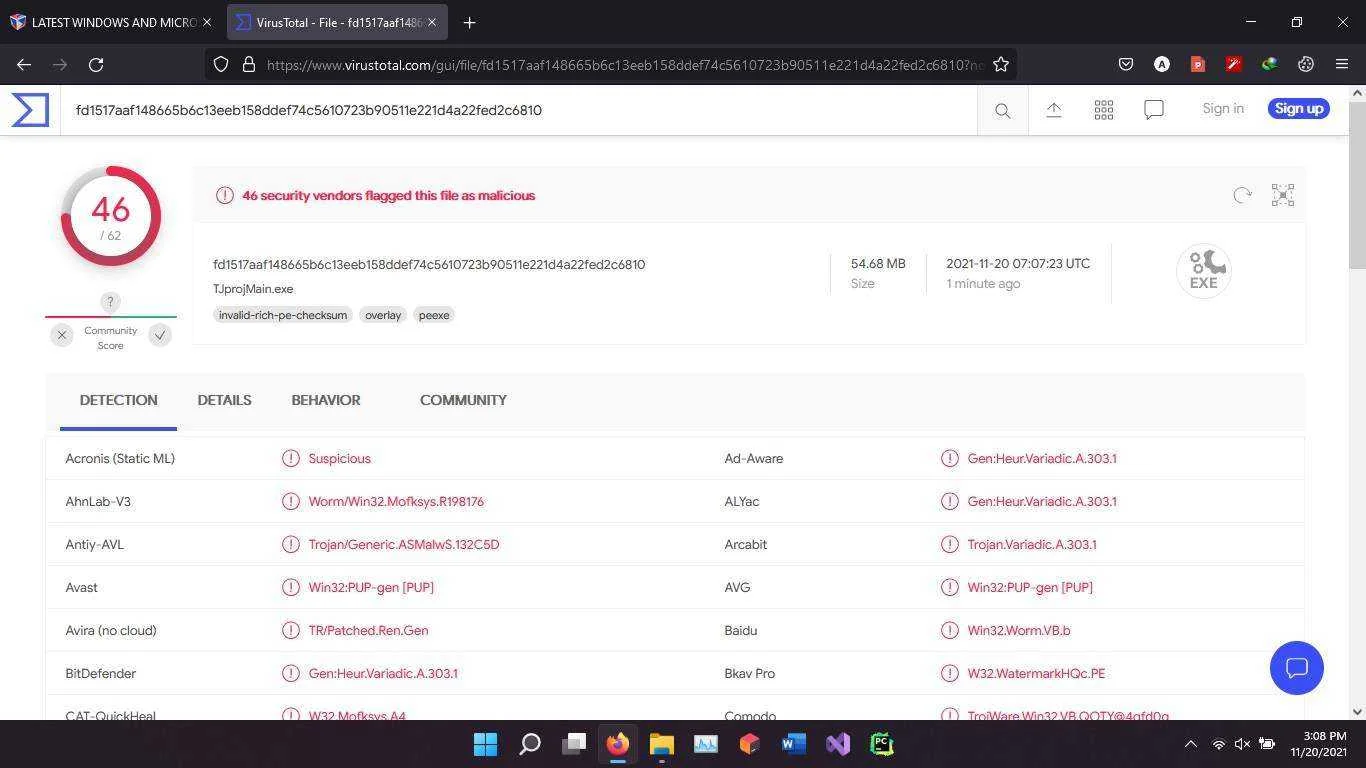Open the VirusTotal apps grid icon

click(1104, 109)
